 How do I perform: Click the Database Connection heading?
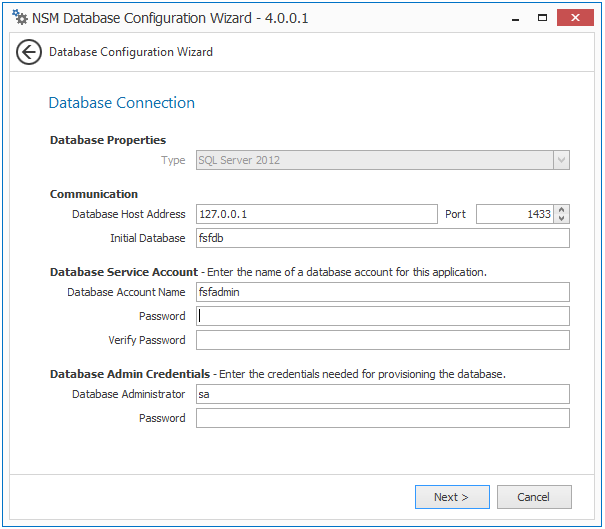coord(121,103)
